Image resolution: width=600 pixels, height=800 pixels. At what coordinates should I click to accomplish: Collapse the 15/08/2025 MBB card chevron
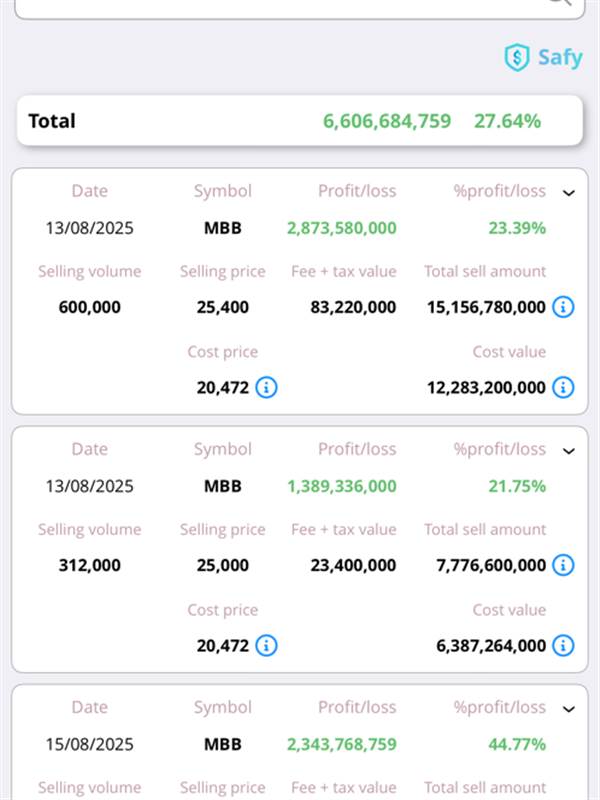[x=569, y=709]
